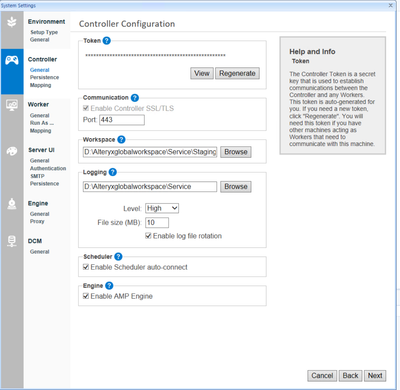The height and width of the screenshot is (390, 400).
Task: Click the Worker section heading
Action: pyautogui.click(x=38, y=104)
